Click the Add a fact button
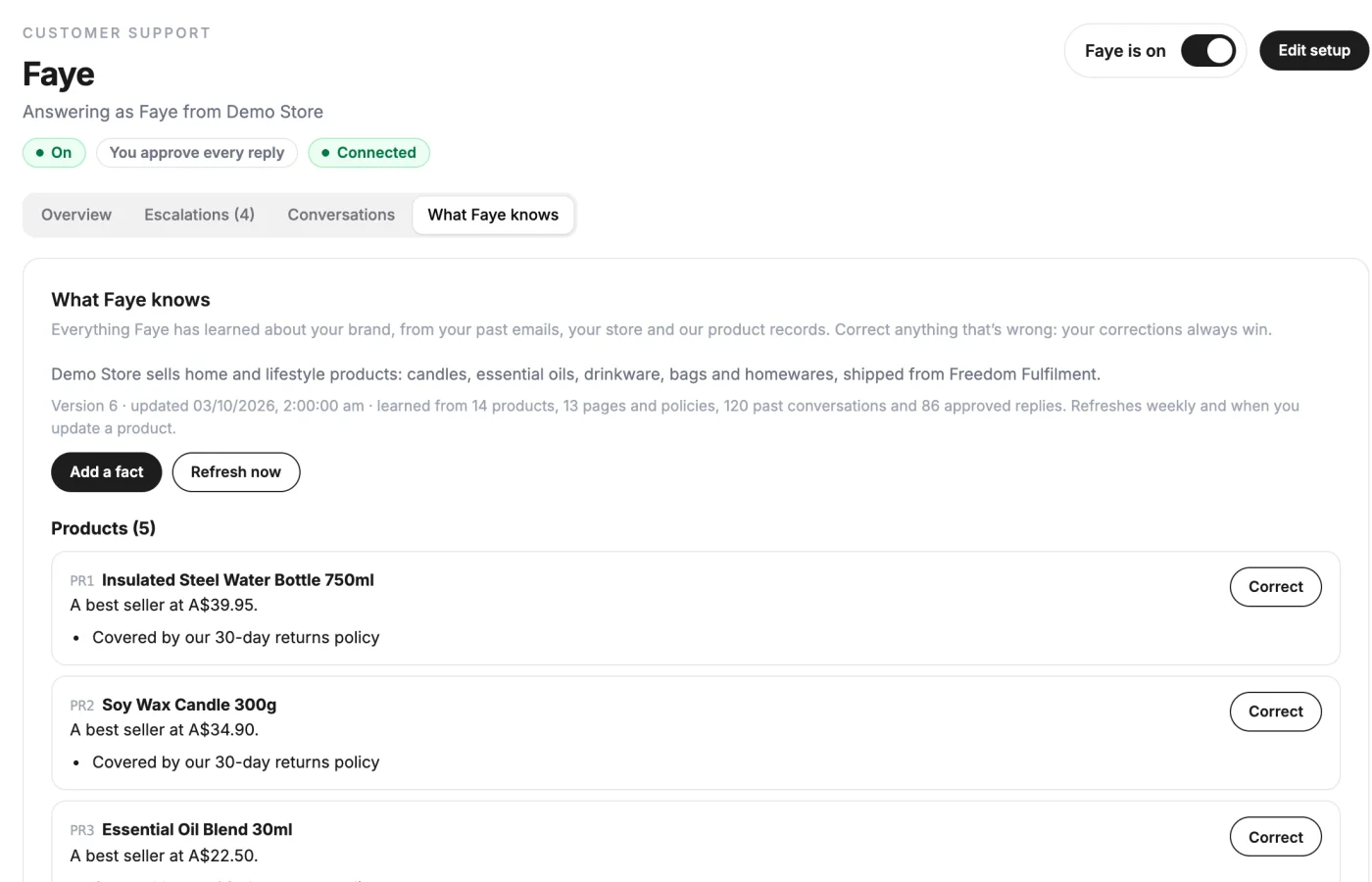 106,472
